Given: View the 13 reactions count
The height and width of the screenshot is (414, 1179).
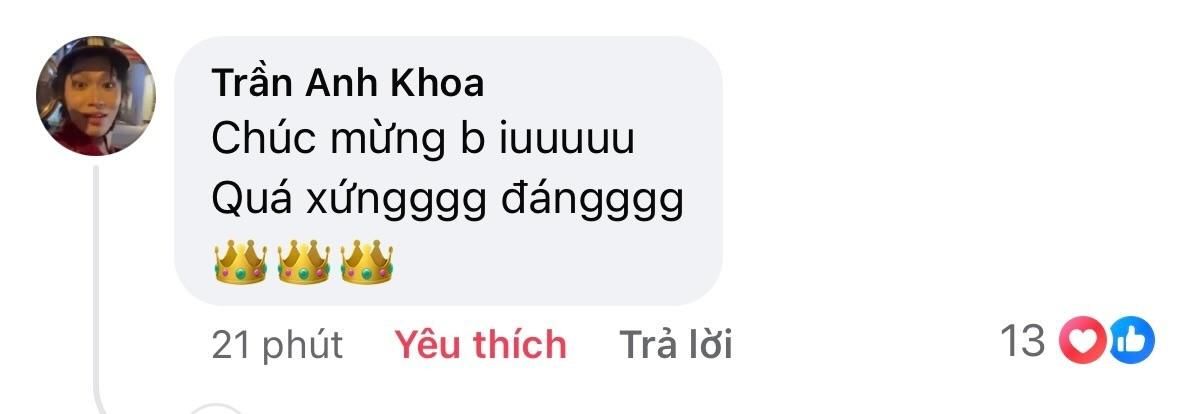Looking at the screenshot, I should [1077, 341].
